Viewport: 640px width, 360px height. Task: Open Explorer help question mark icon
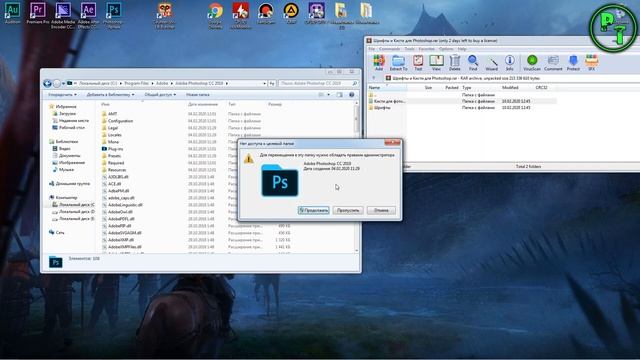351,95
